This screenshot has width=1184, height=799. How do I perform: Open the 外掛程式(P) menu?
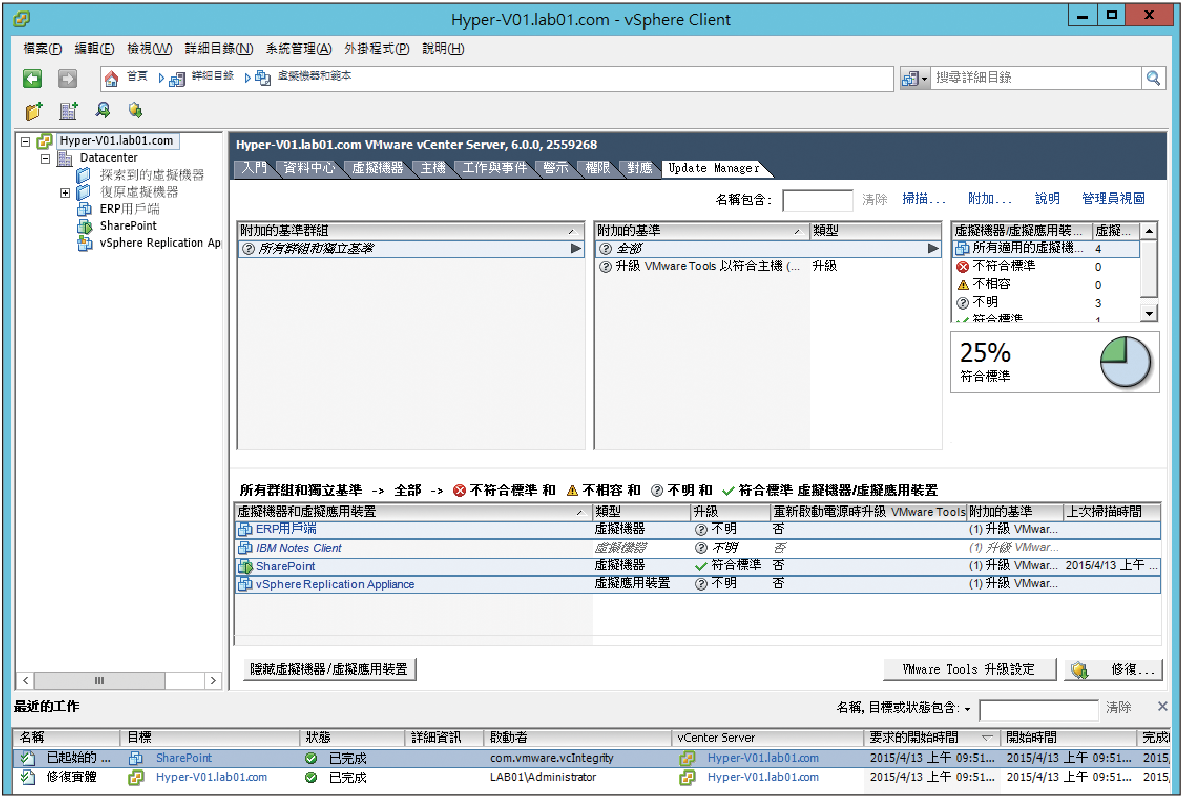click(x=377, y=48)
